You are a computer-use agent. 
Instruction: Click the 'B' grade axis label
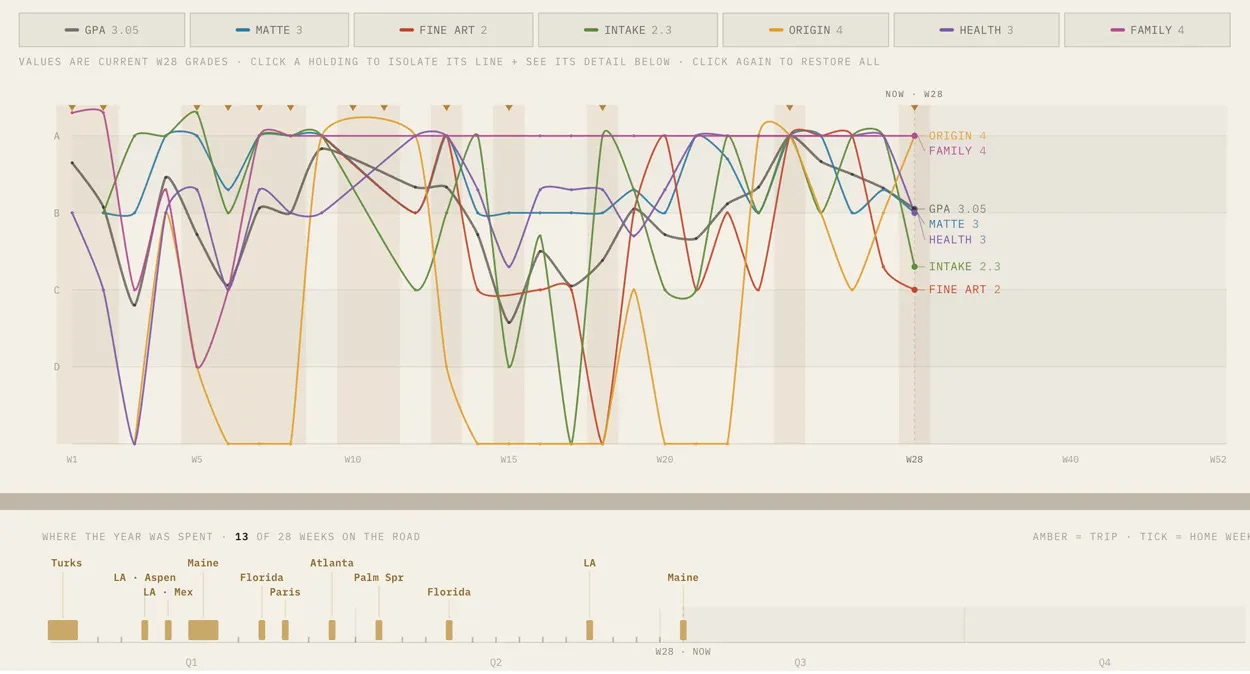(57, 213)
